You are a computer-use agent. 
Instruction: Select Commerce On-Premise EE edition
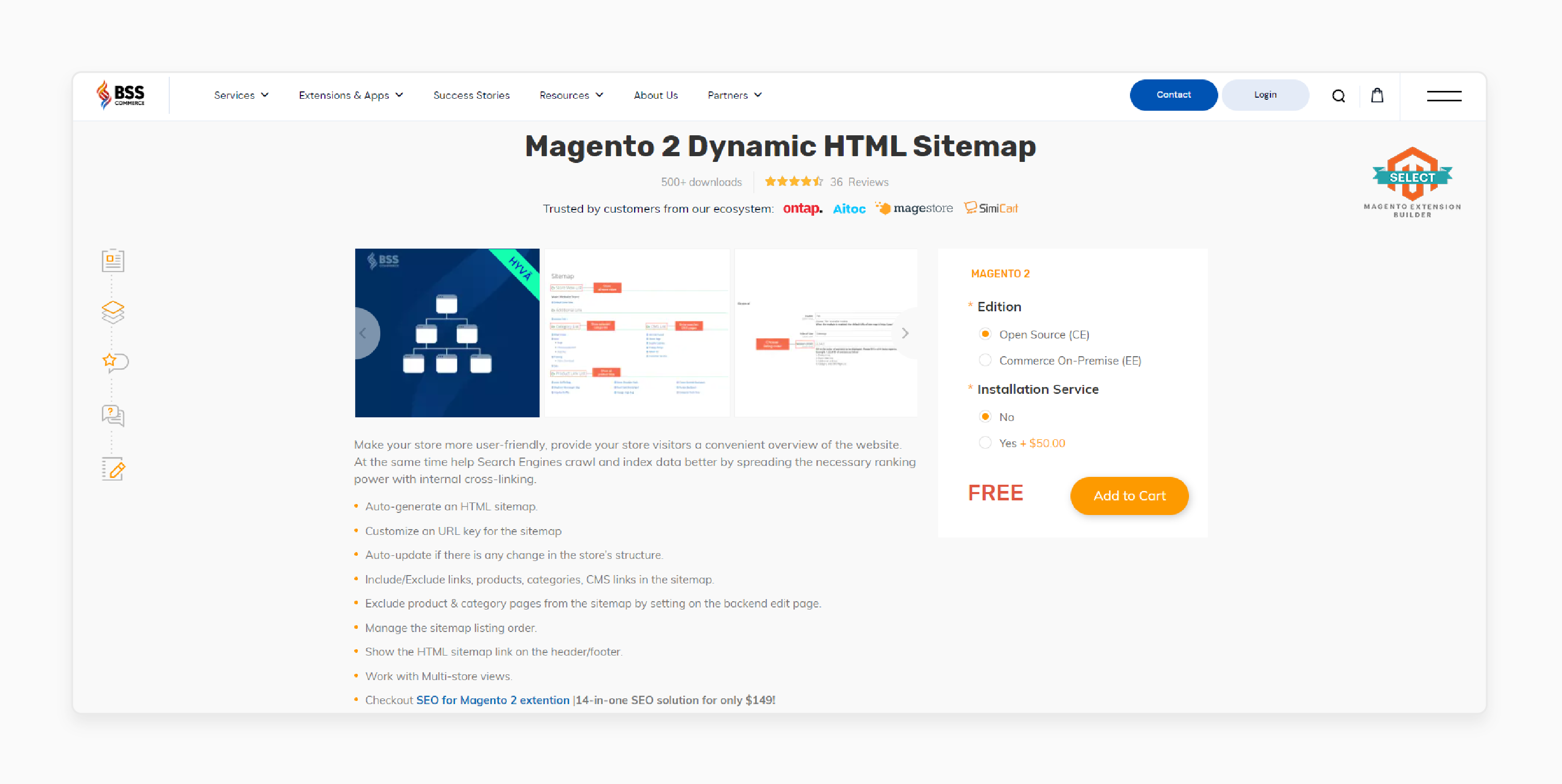[984, 360]
